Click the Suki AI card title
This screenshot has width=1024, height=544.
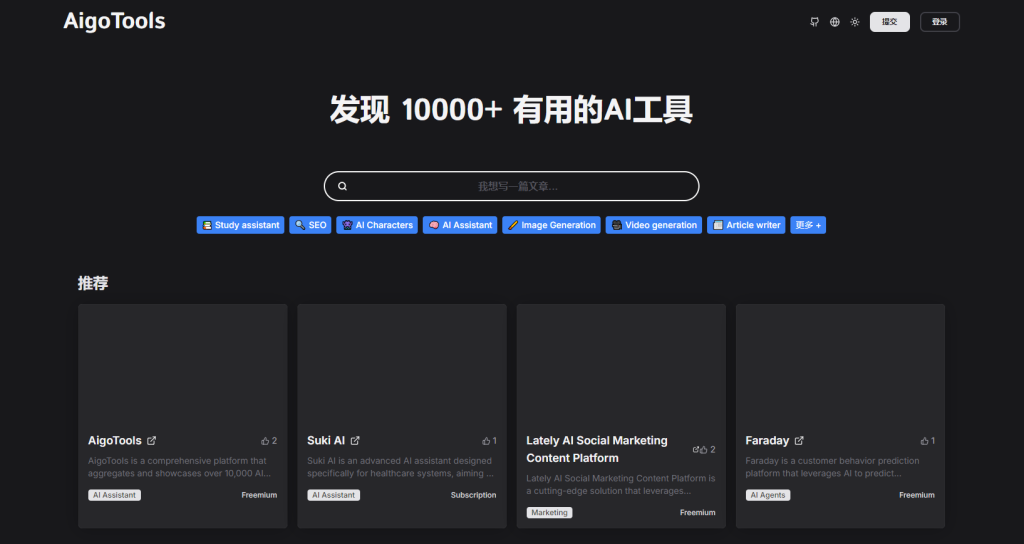(326, 441)
